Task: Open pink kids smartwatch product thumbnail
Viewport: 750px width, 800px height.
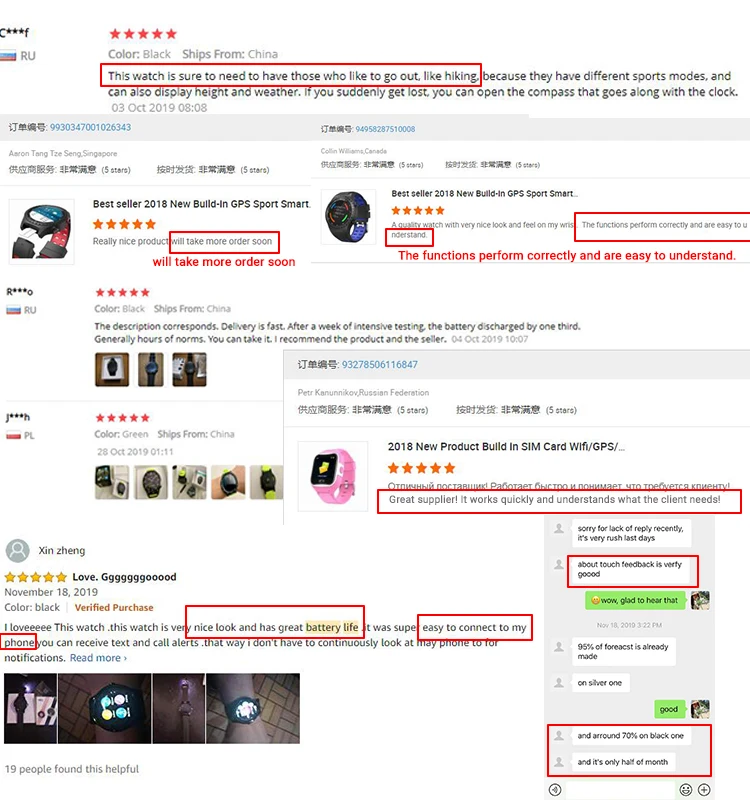Action: coord(333,476)
